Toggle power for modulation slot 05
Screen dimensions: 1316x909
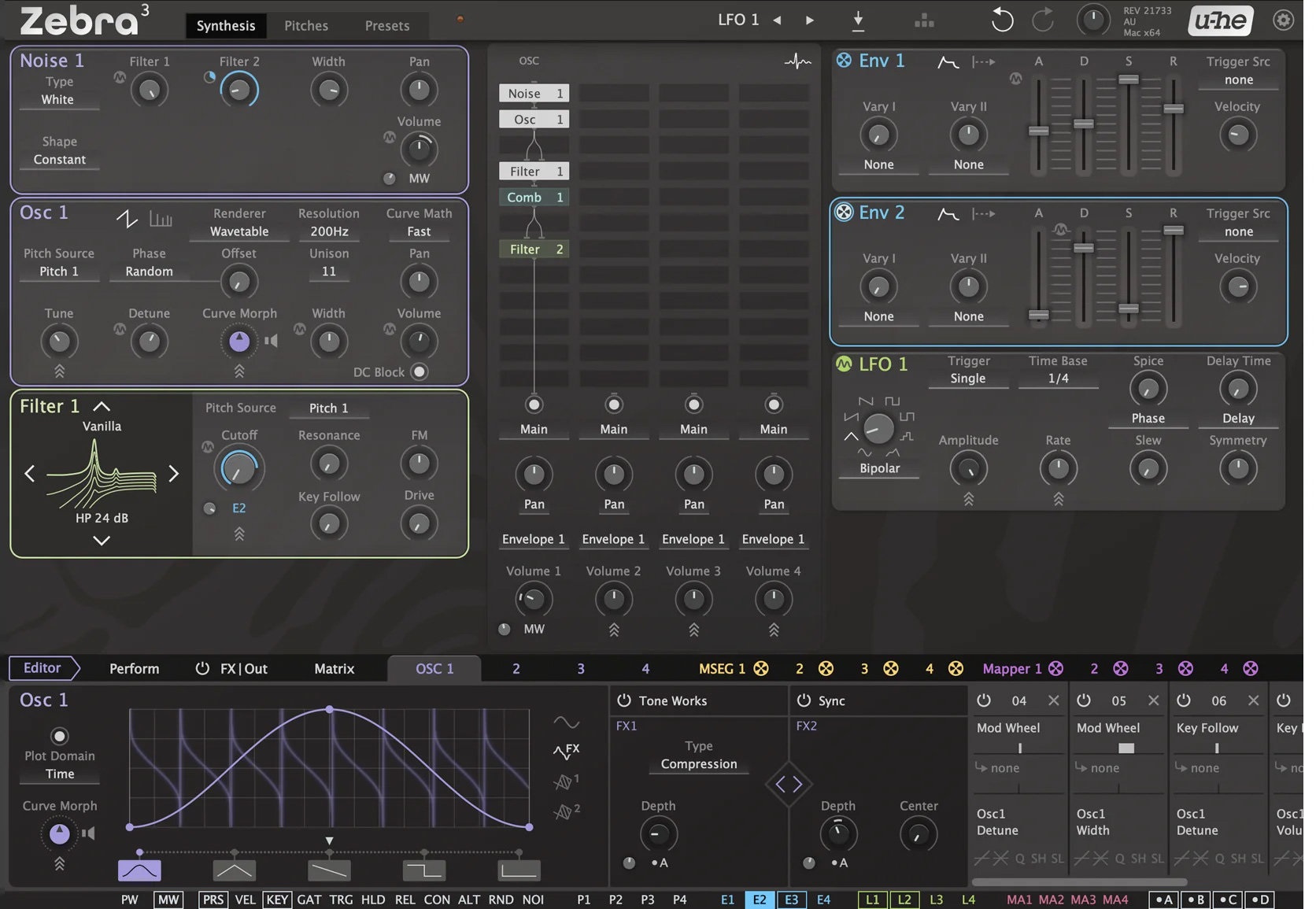(x=1084, y=700)
